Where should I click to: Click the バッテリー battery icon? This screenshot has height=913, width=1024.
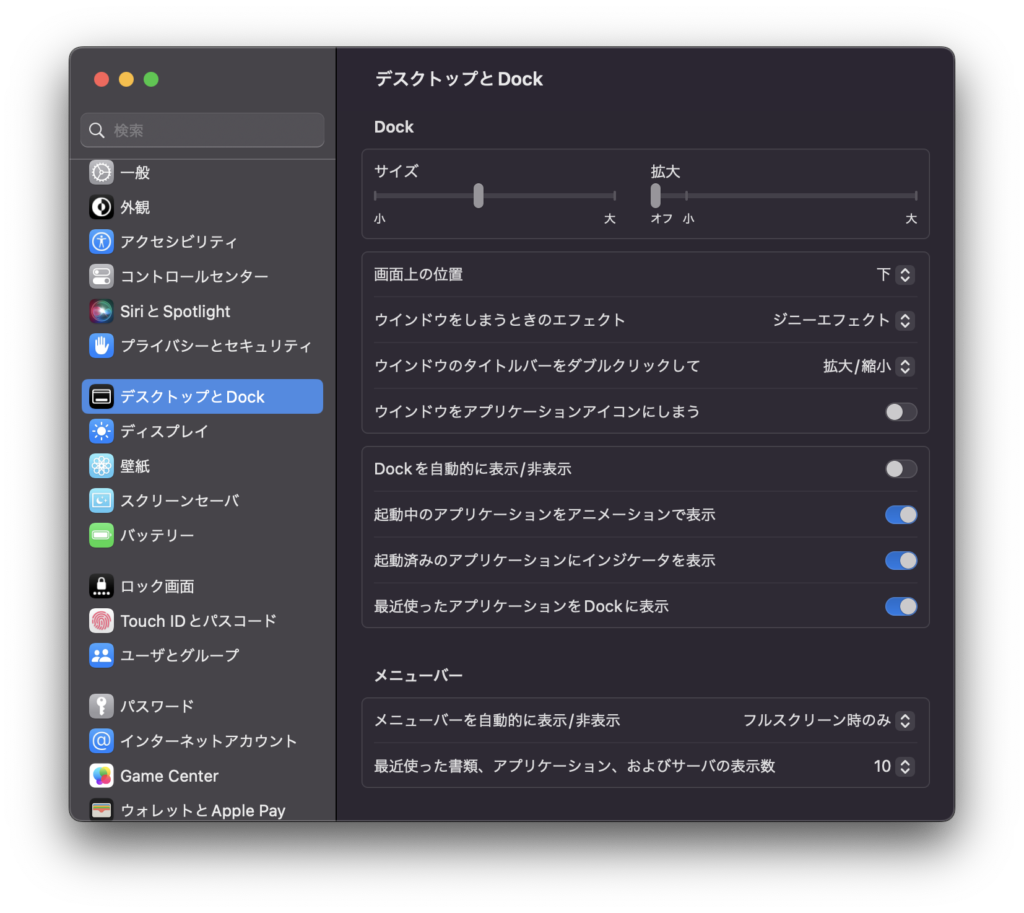[101, 535]
